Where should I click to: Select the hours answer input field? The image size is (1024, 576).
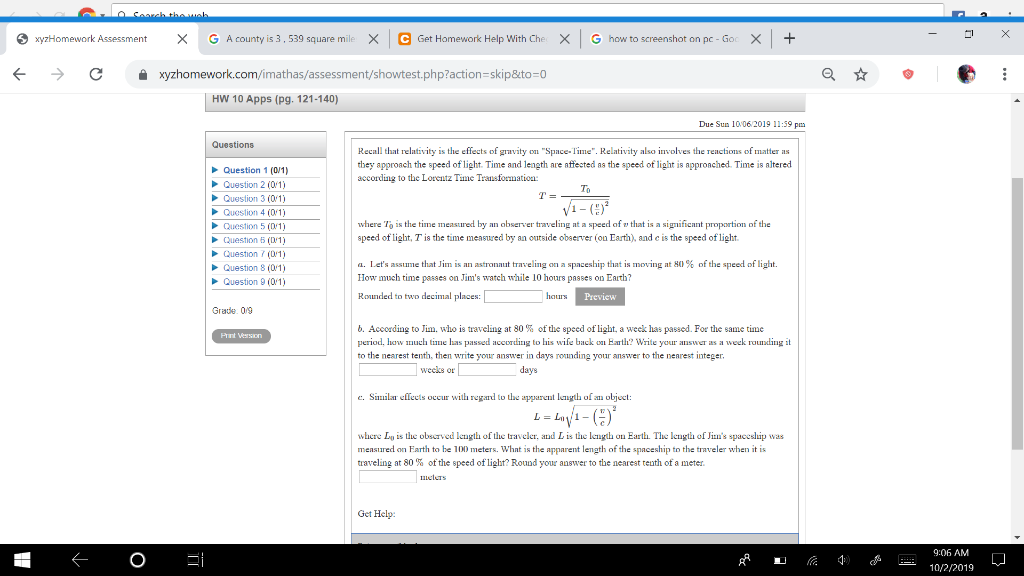[512, 296]
